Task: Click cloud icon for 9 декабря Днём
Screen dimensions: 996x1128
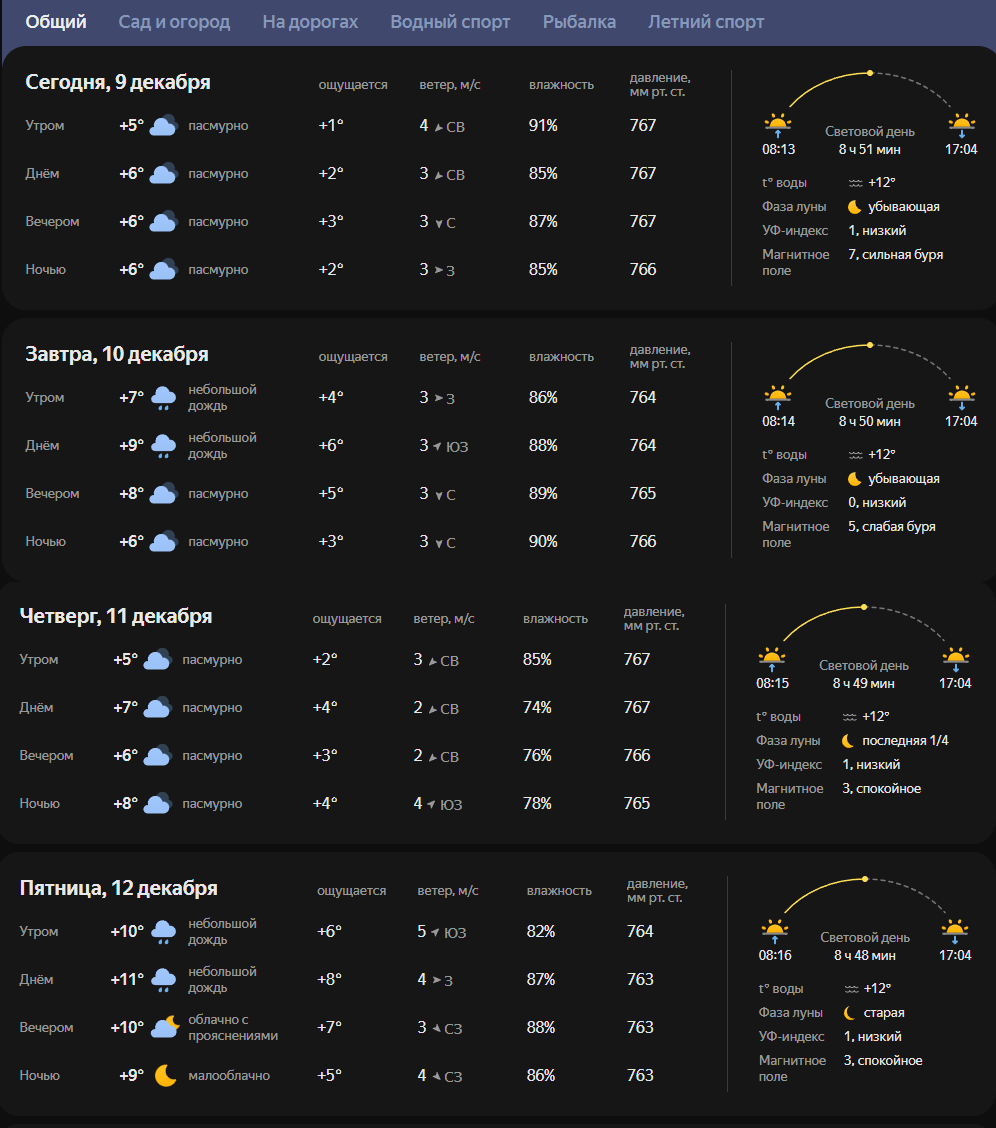Action: click(x=163, y=173)
